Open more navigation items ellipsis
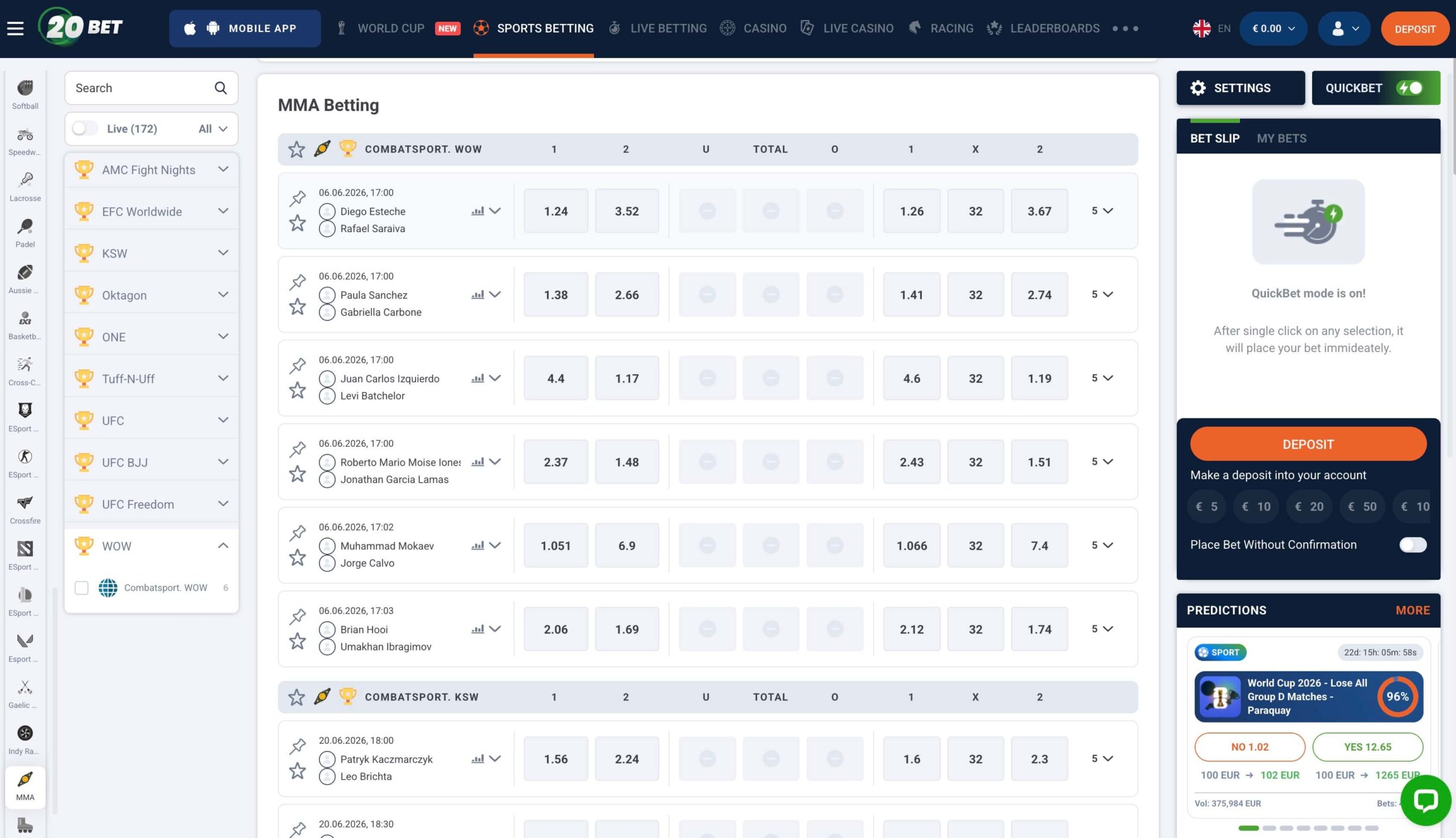This screenshot has height=838, width=1456. 1126,28
